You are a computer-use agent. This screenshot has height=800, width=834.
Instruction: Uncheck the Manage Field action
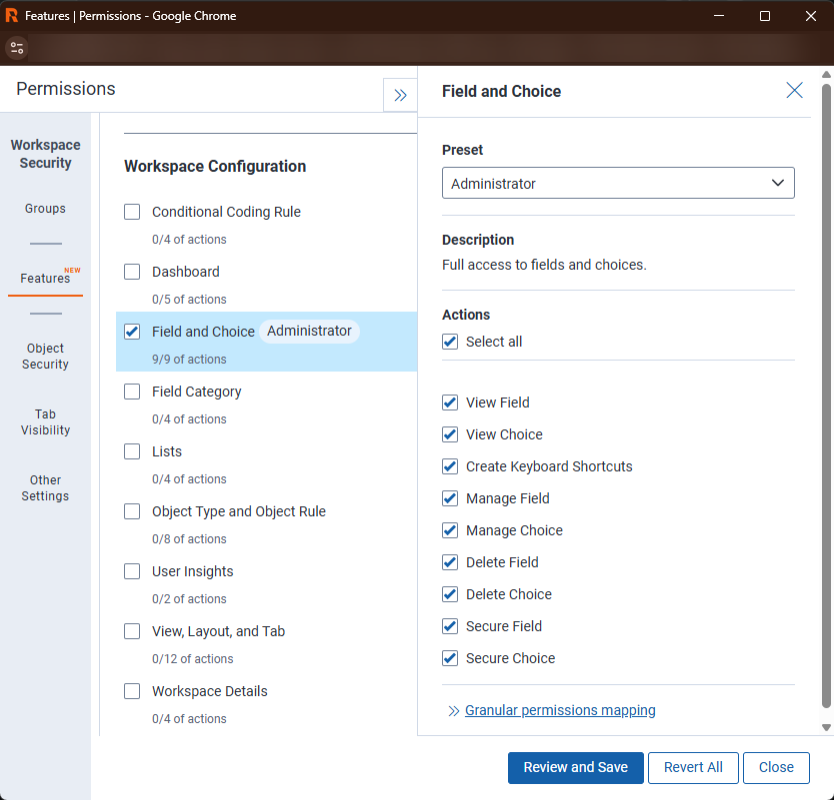(x=450, y=498)
